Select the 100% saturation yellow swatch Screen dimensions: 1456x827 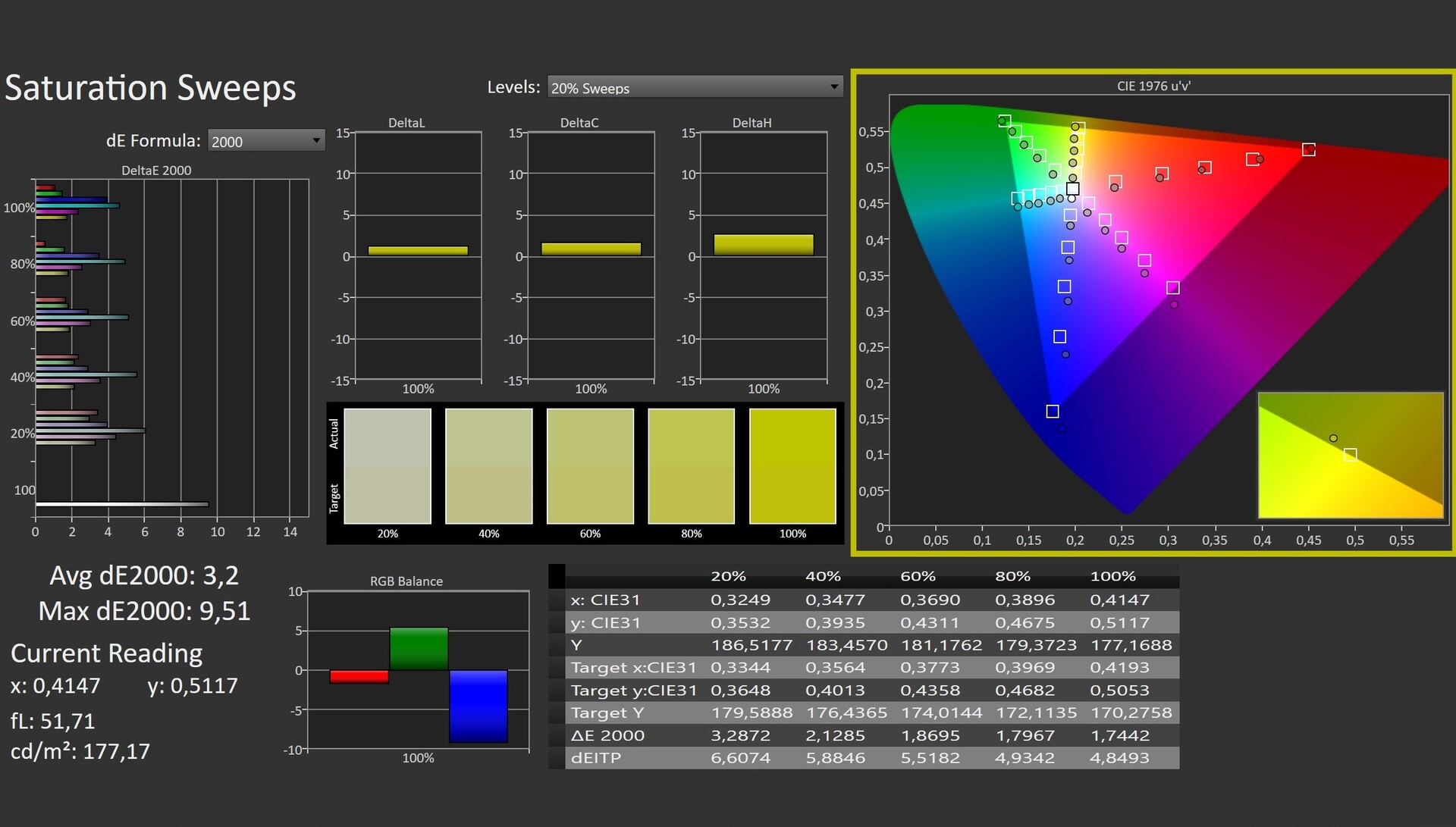(x=792, y=465)
